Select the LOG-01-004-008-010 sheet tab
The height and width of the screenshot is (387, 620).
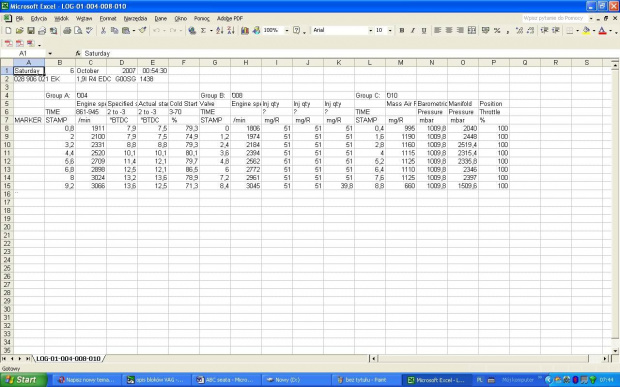[68, 359]
